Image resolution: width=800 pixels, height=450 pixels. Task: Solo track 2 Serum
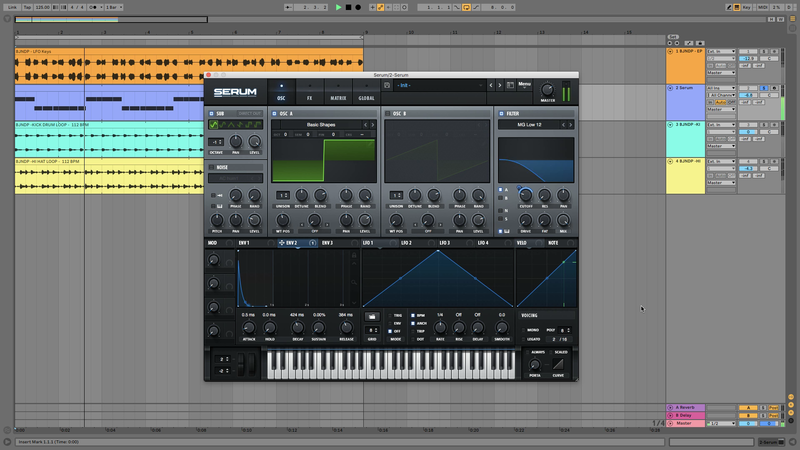click(x=764, y=88)
